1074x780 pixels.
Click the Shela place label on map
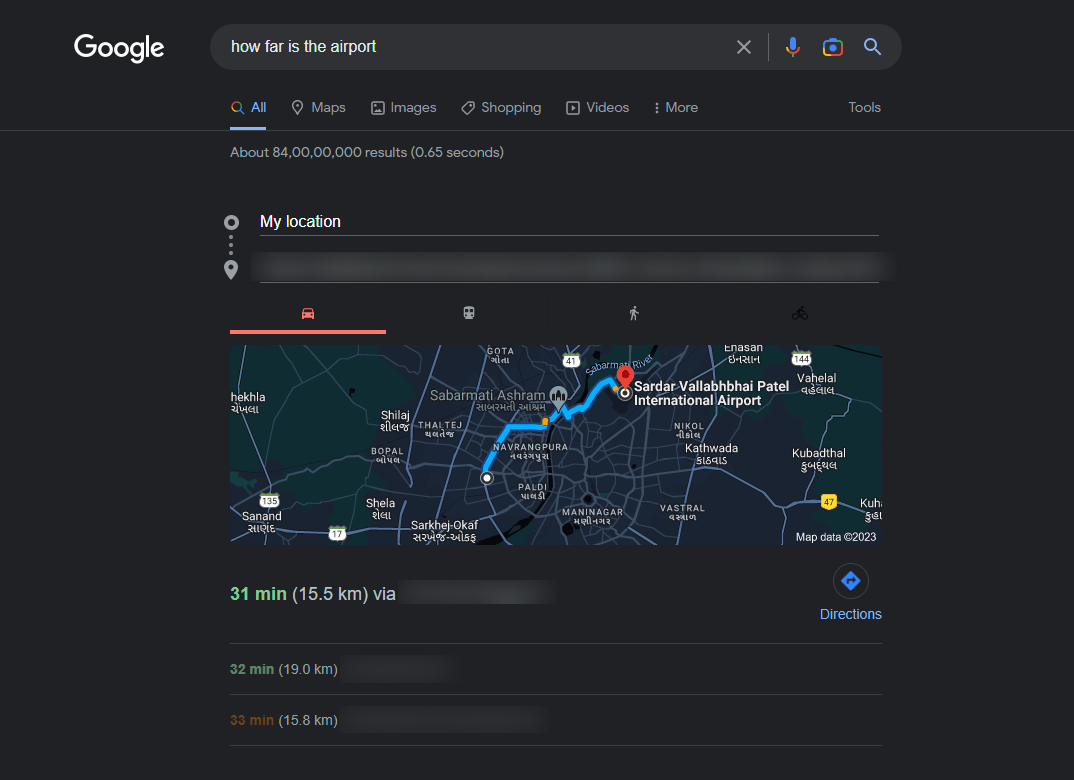click(x=380, y=509)
